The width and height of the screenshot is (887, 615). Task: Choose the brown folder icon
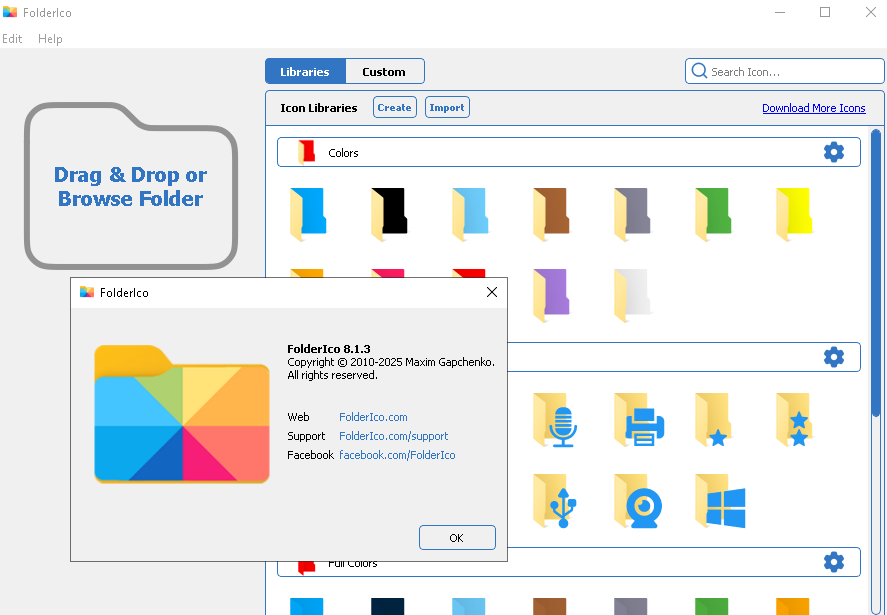(551, 214)
